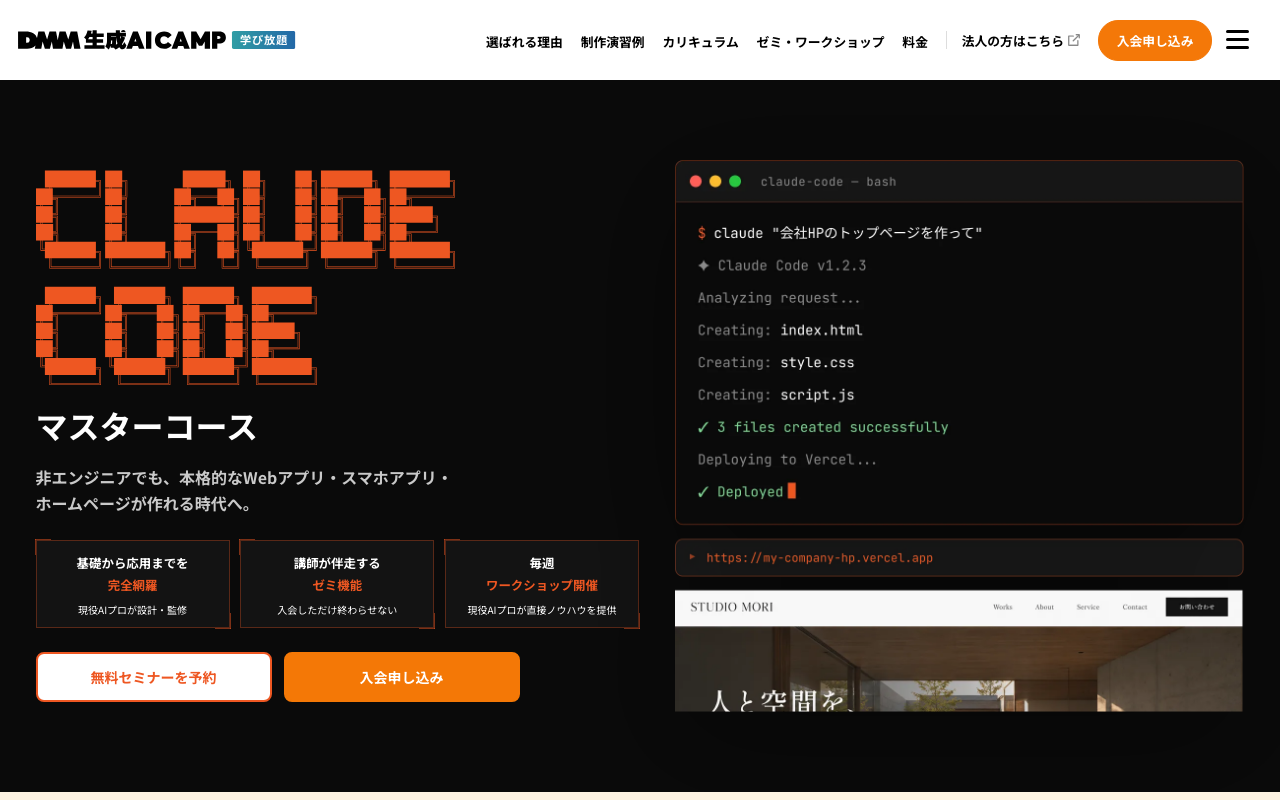The height and width of the screenshot is (800, 1280).
Task: Click the yellow terminal window dot
Action: point(715,181)
